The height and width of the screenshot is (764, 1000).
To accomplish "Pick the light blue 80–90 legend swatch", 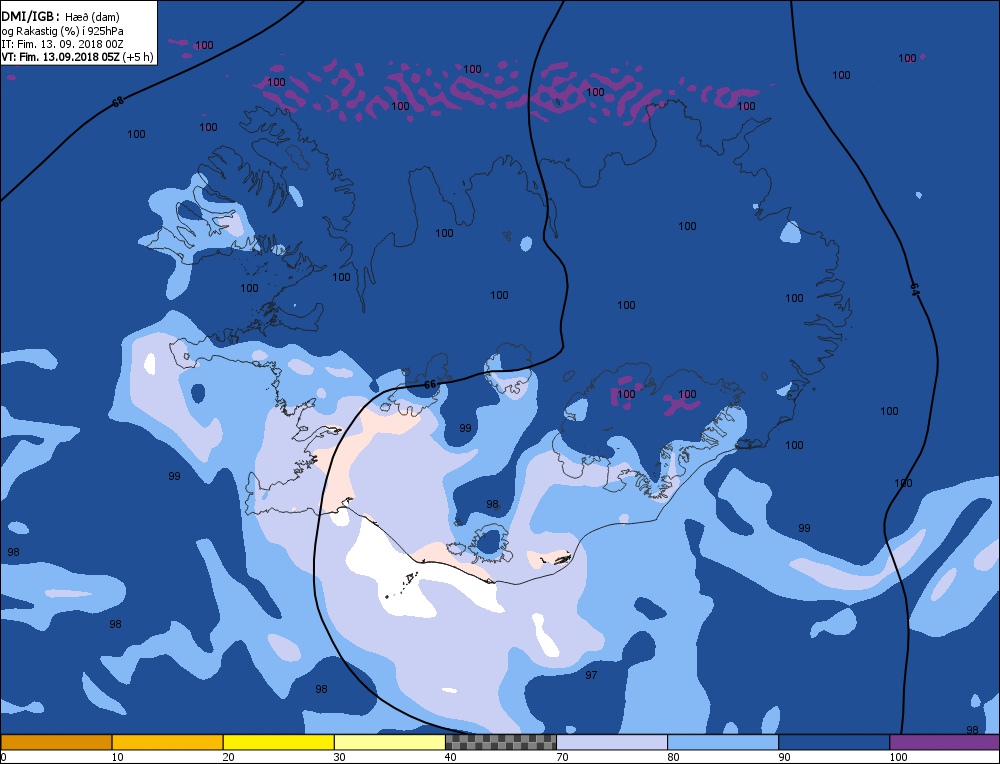I will (x=723, y=742).
